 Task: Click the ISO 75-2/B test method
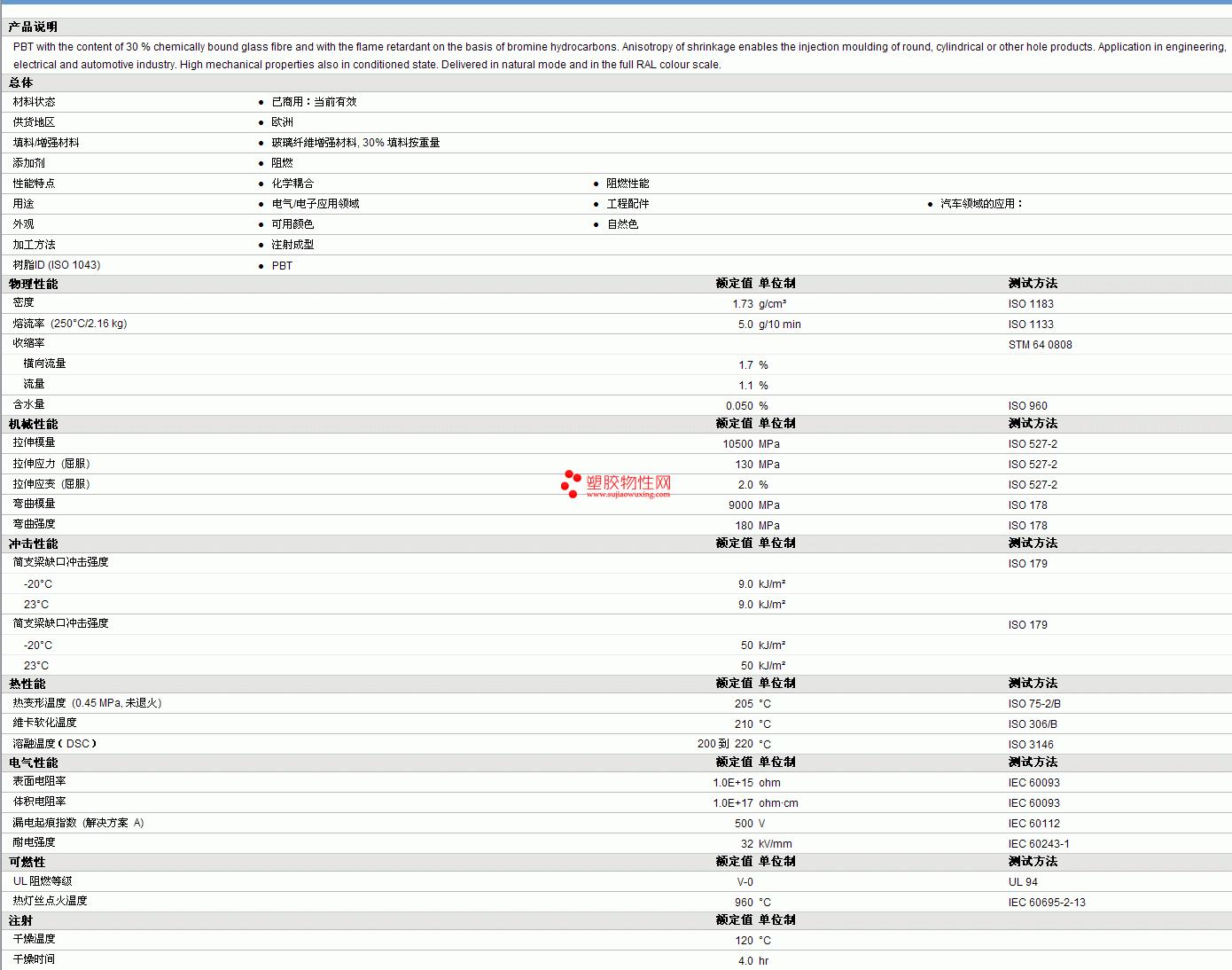[x=1034, y=704]
